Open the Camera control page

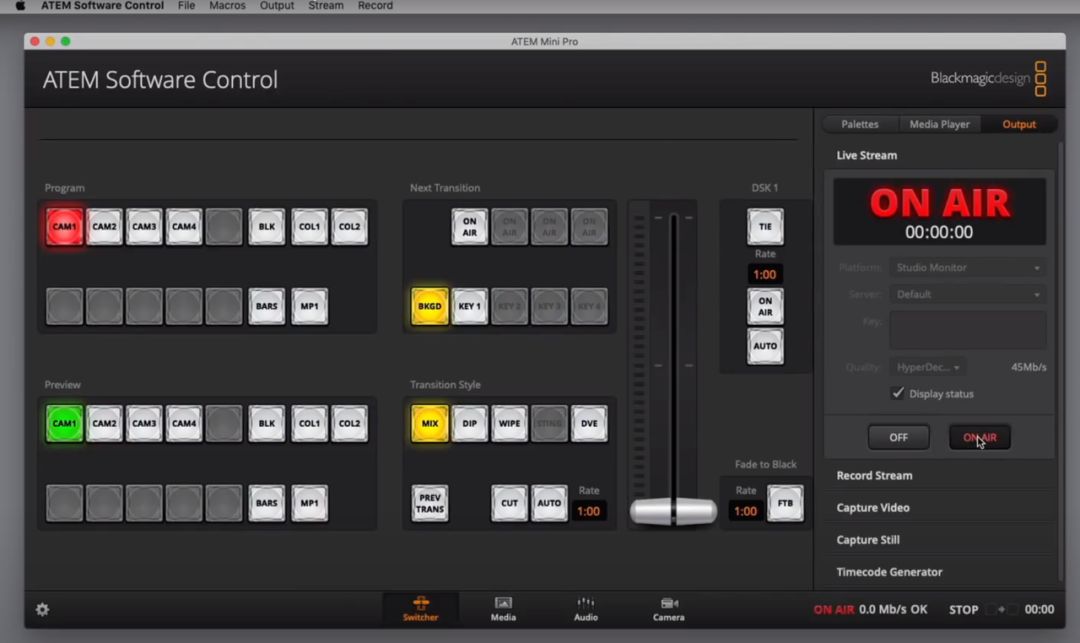[668, 609]
